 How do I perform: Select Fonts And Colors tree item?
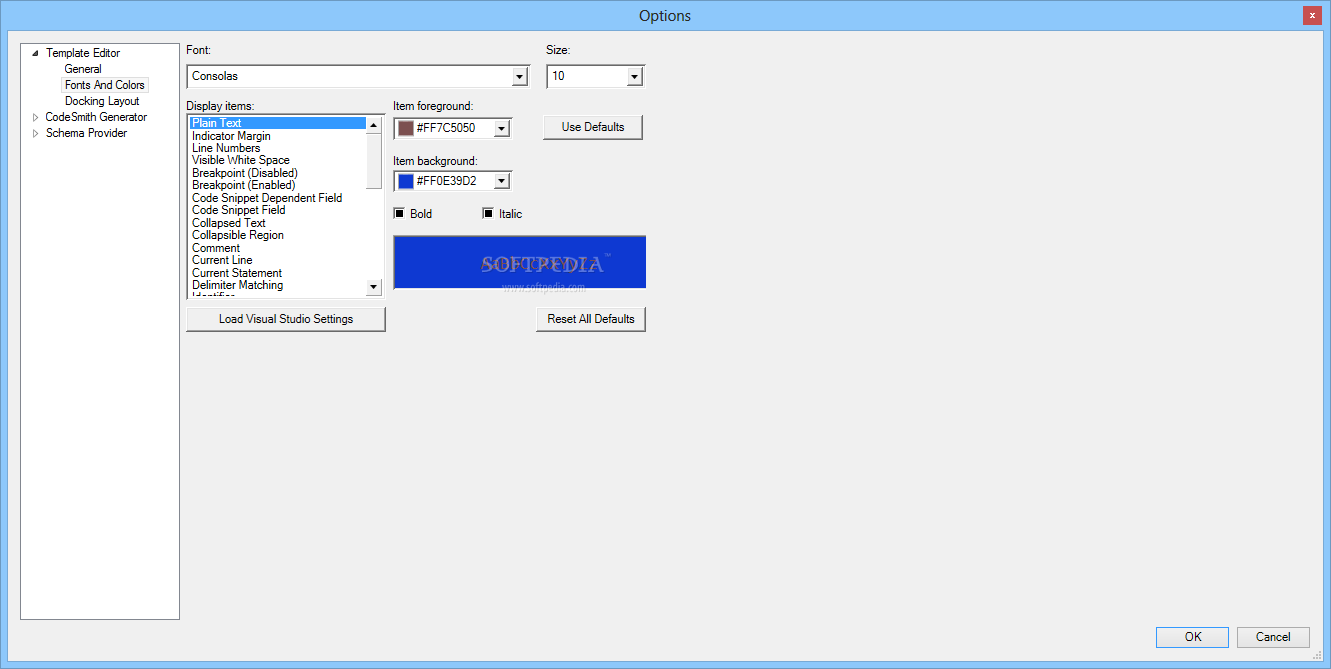point(105,85)
